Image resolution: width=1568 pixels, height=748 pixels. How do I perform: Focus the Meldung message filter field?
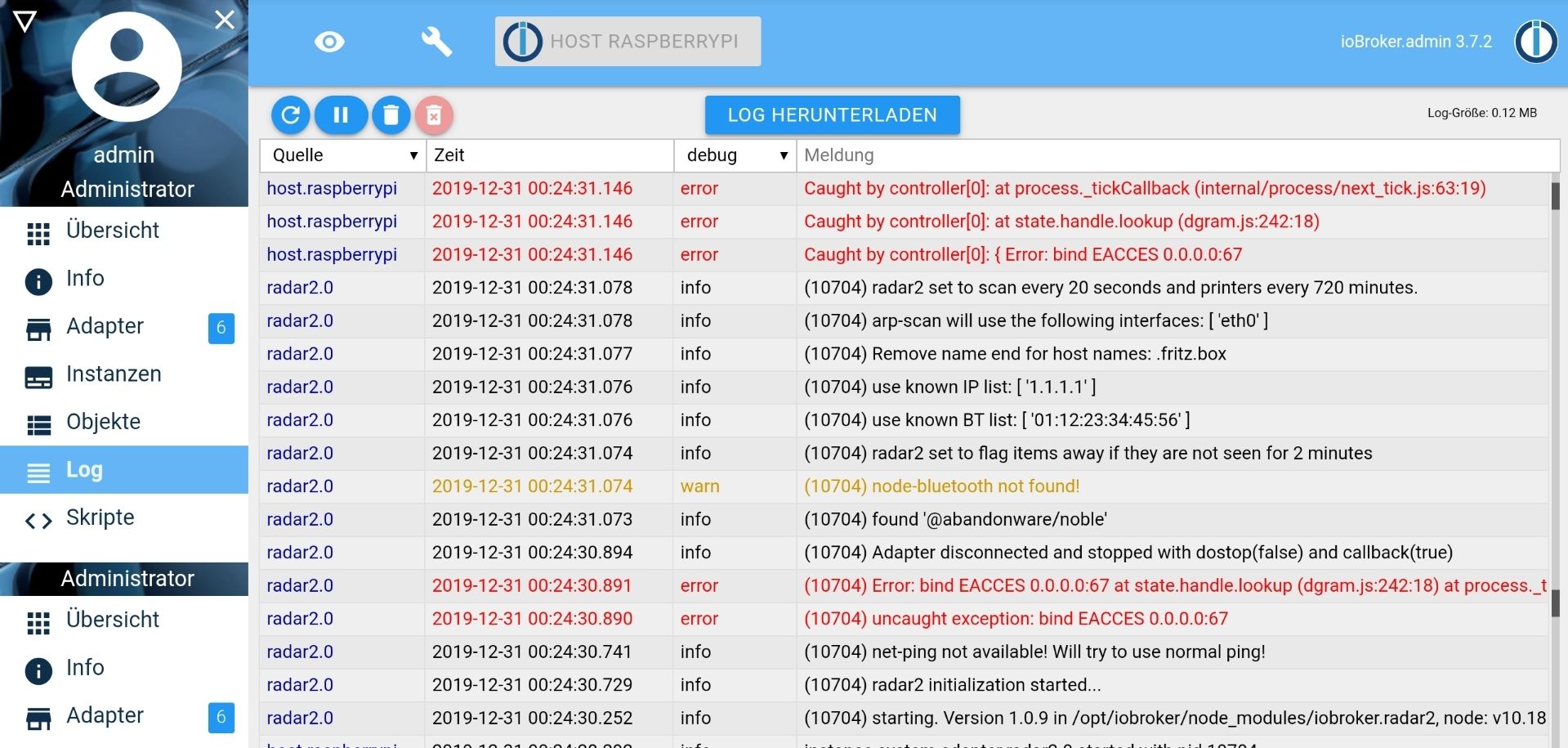point(1178,155)
